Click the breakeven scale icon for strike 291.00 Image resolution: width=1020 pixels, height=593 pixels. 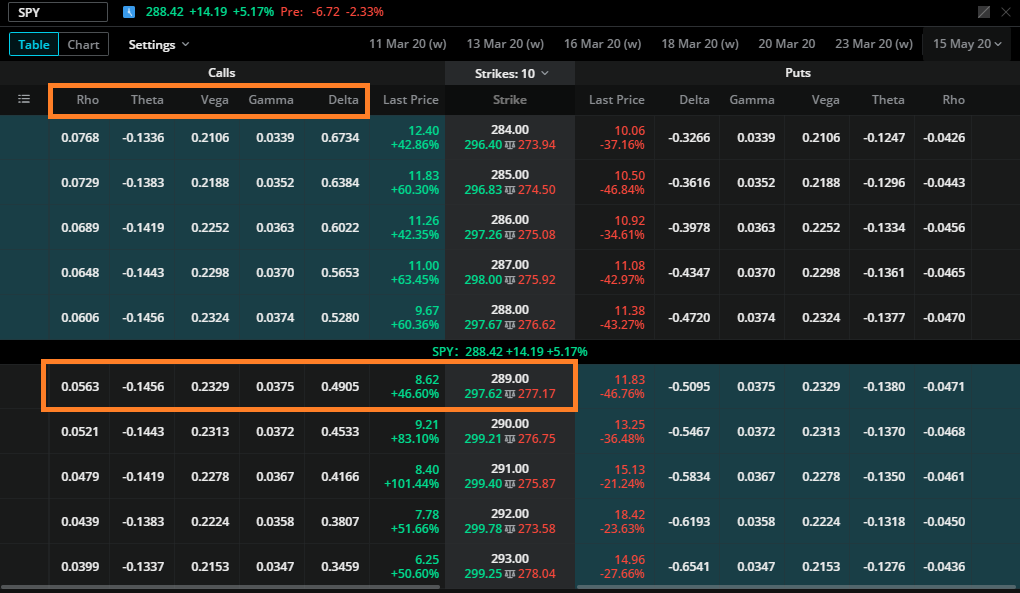[510, 484]
